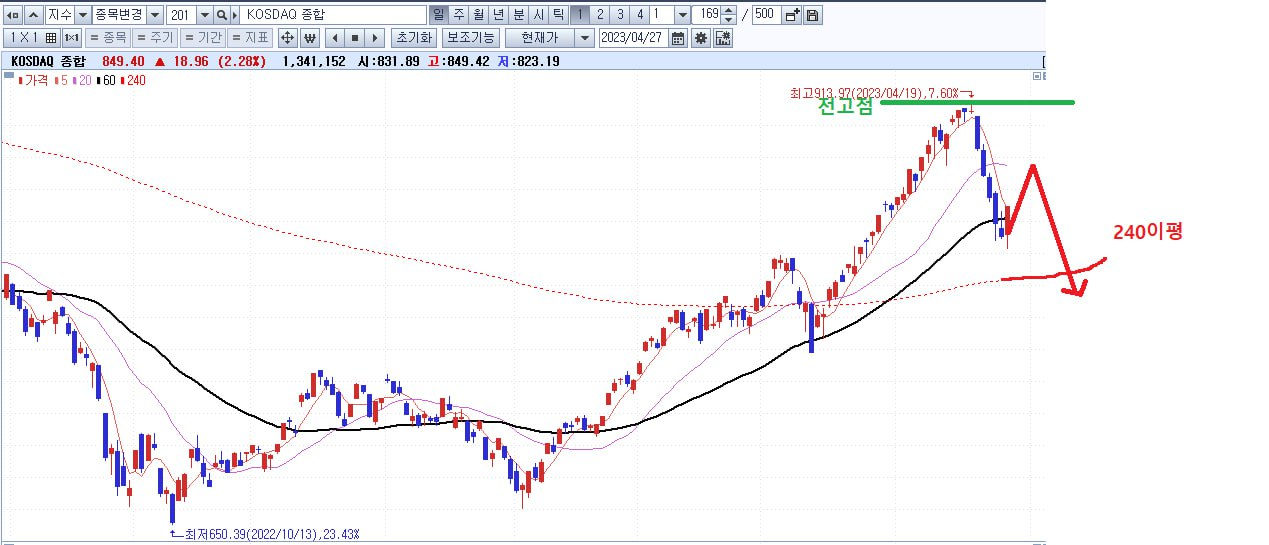1269x545 pixels.
Task: Choose interval preset 4
Action: tap(639, 15)
